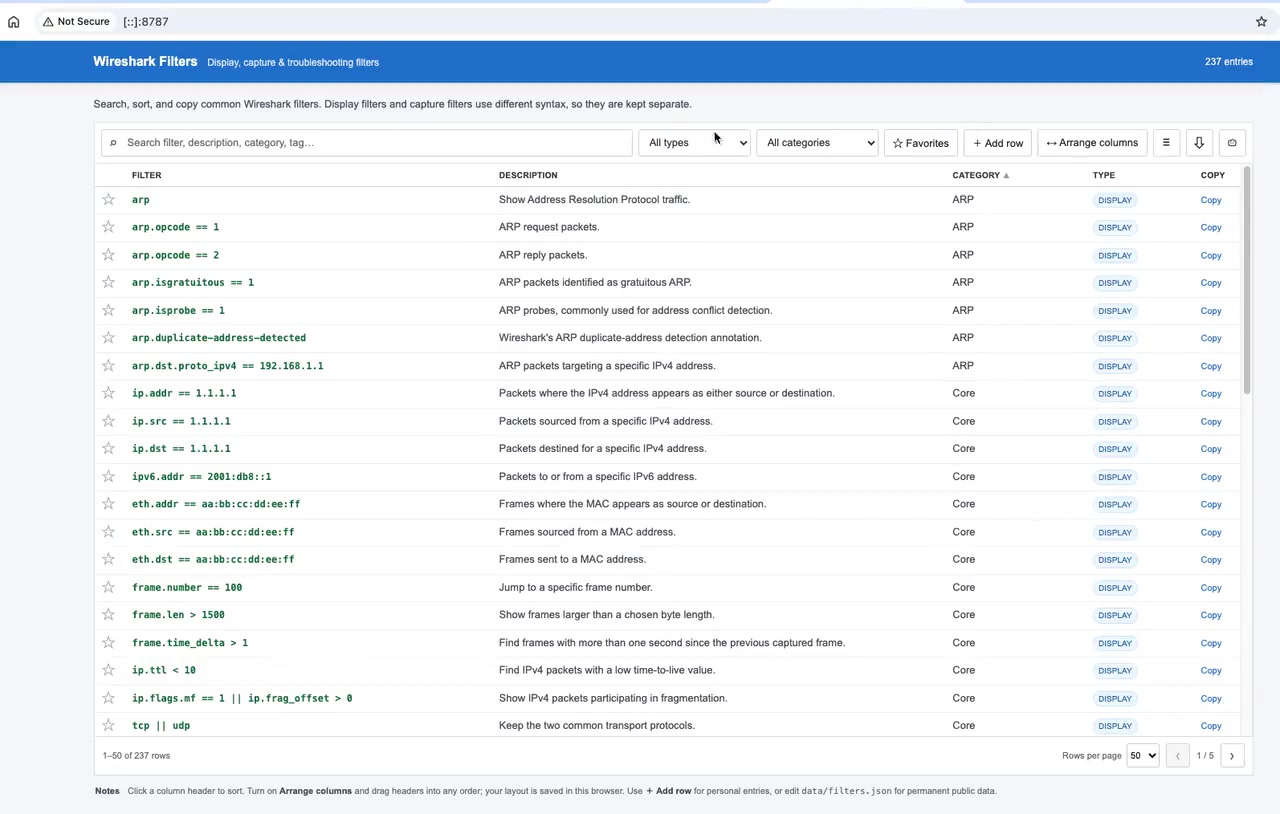Click the table vertical scrollbar
The width and height of the screenshot is (1280, 814).
(1247, 280)
